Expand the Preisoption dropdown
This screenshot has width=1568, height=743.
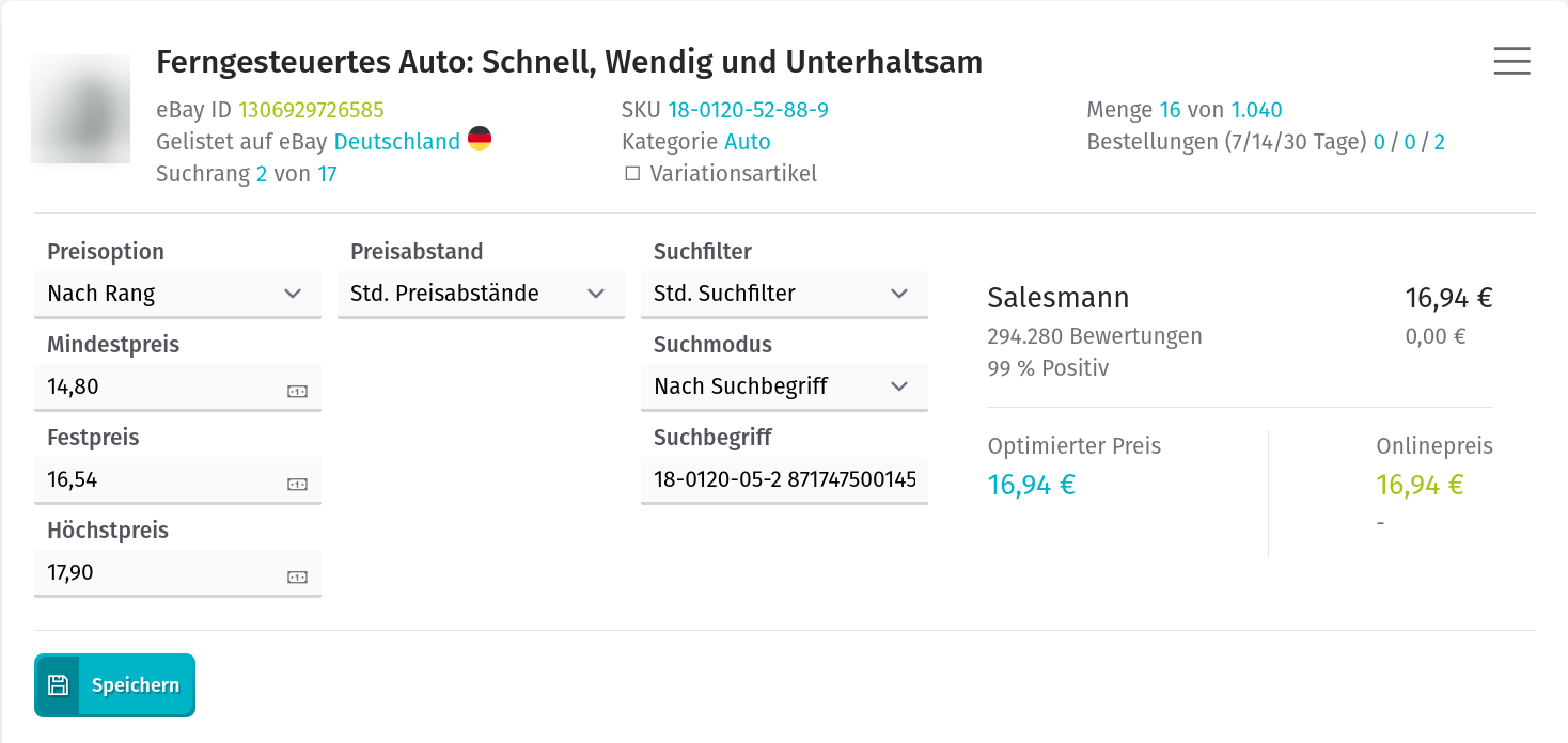(x=178, y=294)
